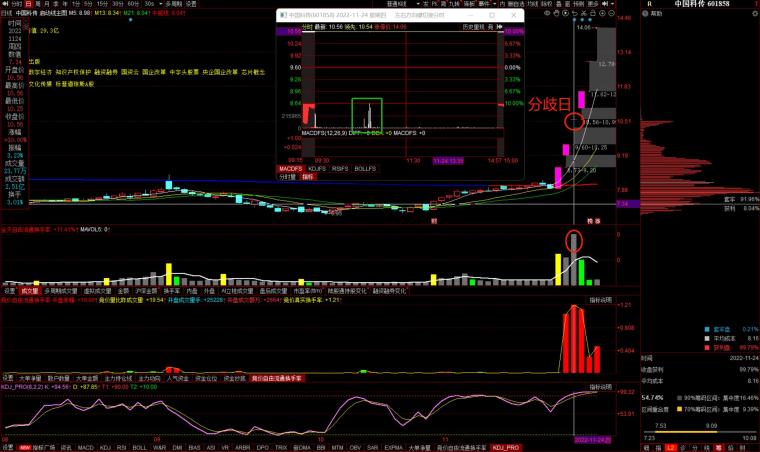Maximize the intraday popup window

coord(492,15)
